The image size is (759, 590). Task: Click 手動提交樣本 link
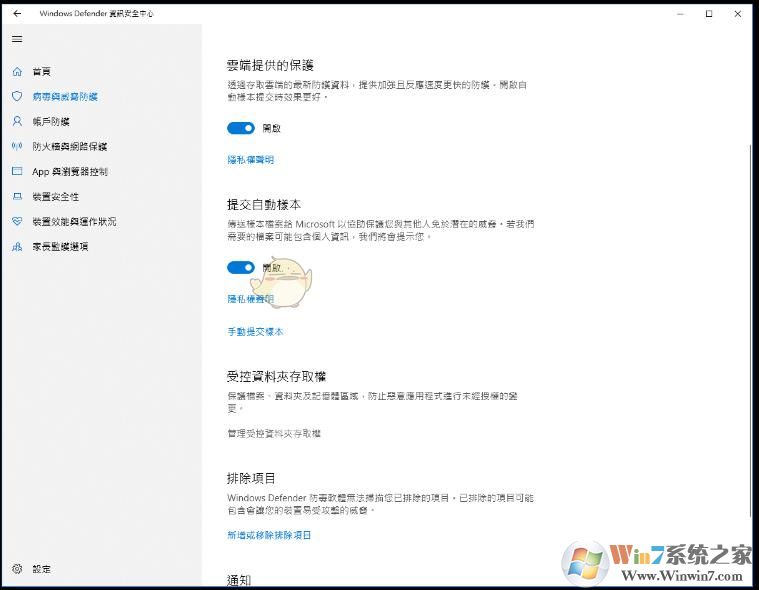tap(255, 331)
